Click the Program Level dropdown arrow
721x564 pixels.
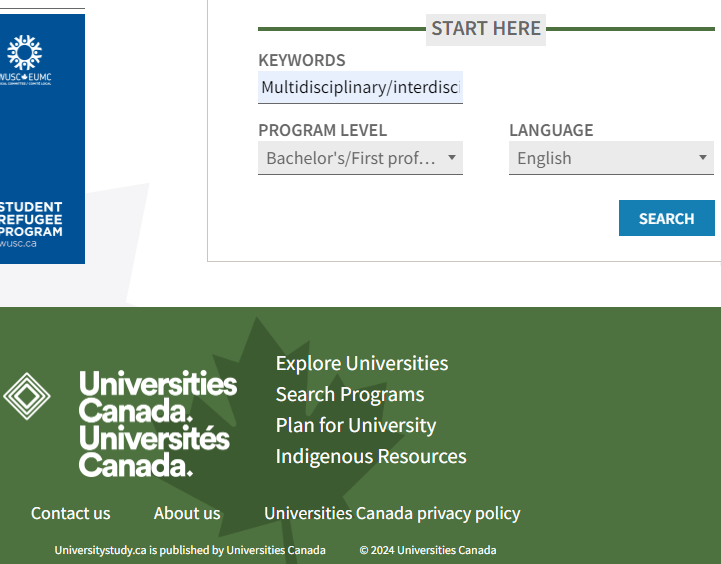(x=452, y=158)
